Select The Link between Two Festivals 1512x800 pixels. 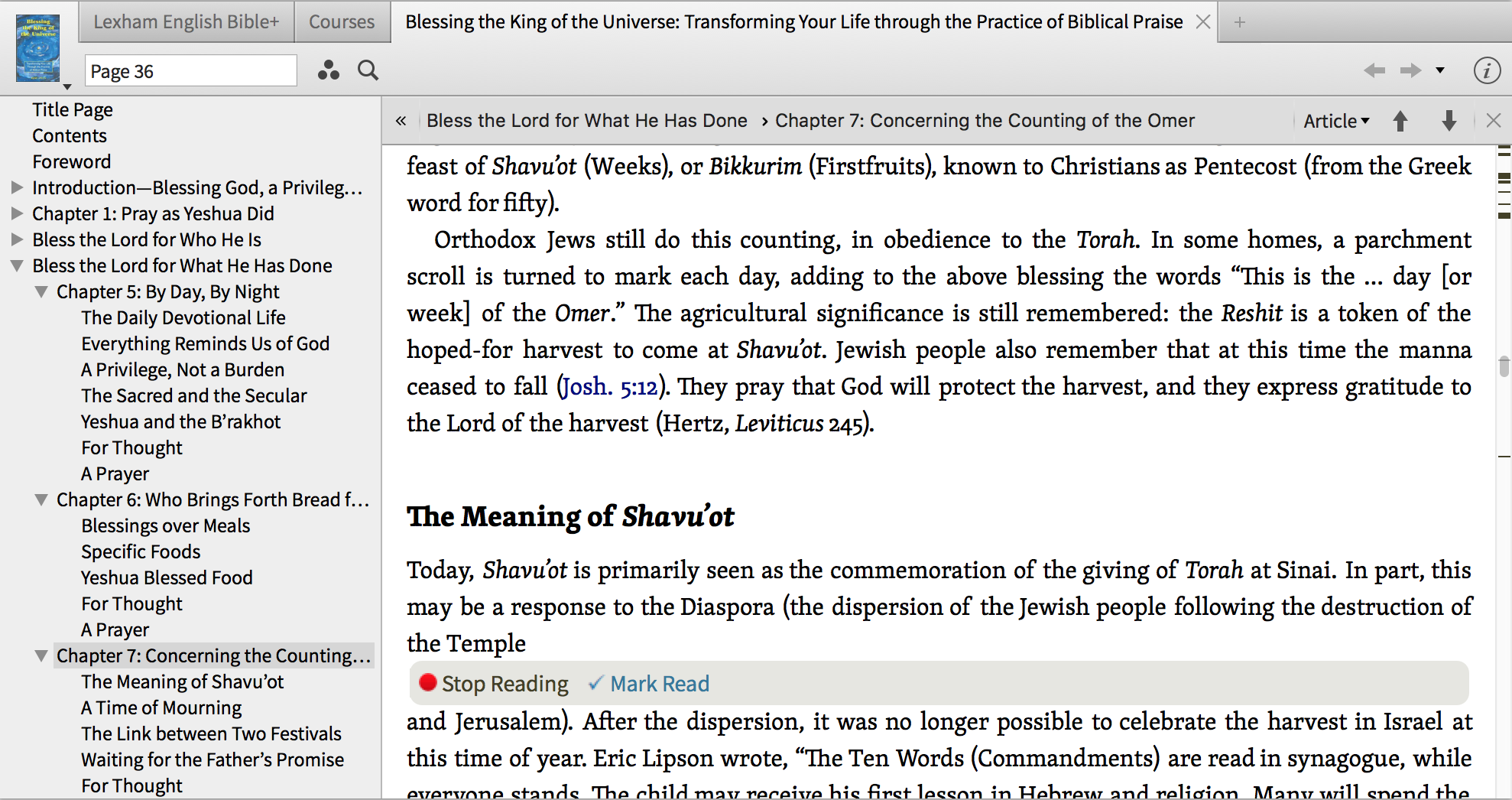click(x=212, y=733)
